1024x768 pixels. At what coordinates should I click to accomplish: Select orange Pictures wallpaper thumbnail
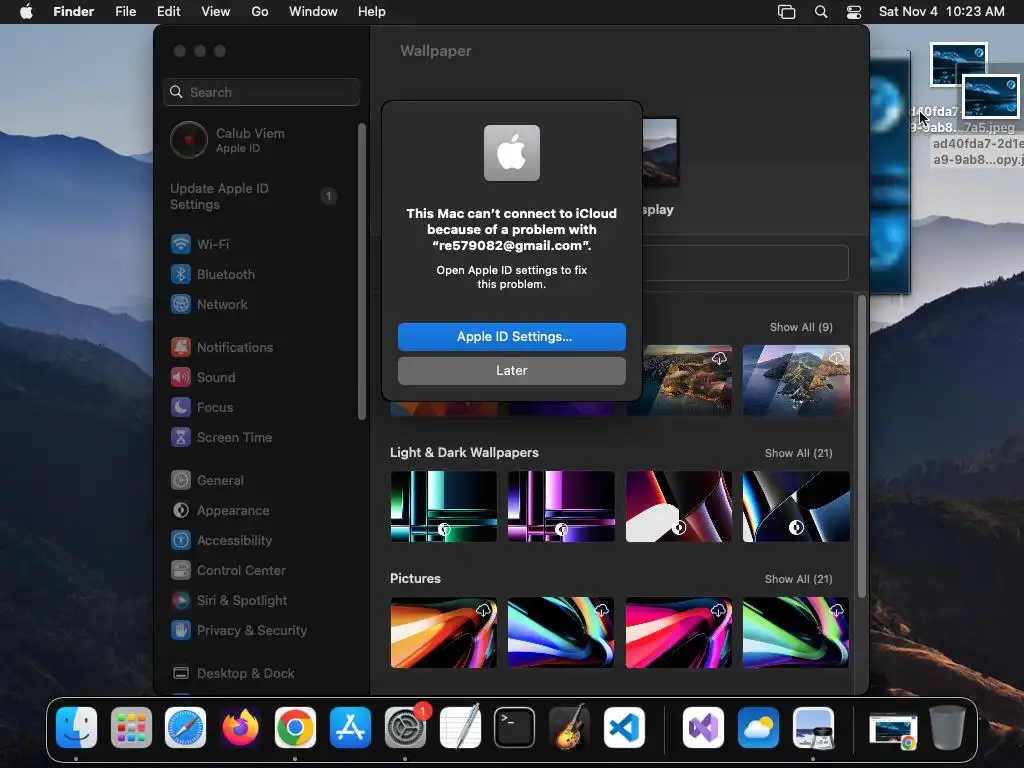pos(443,633)
